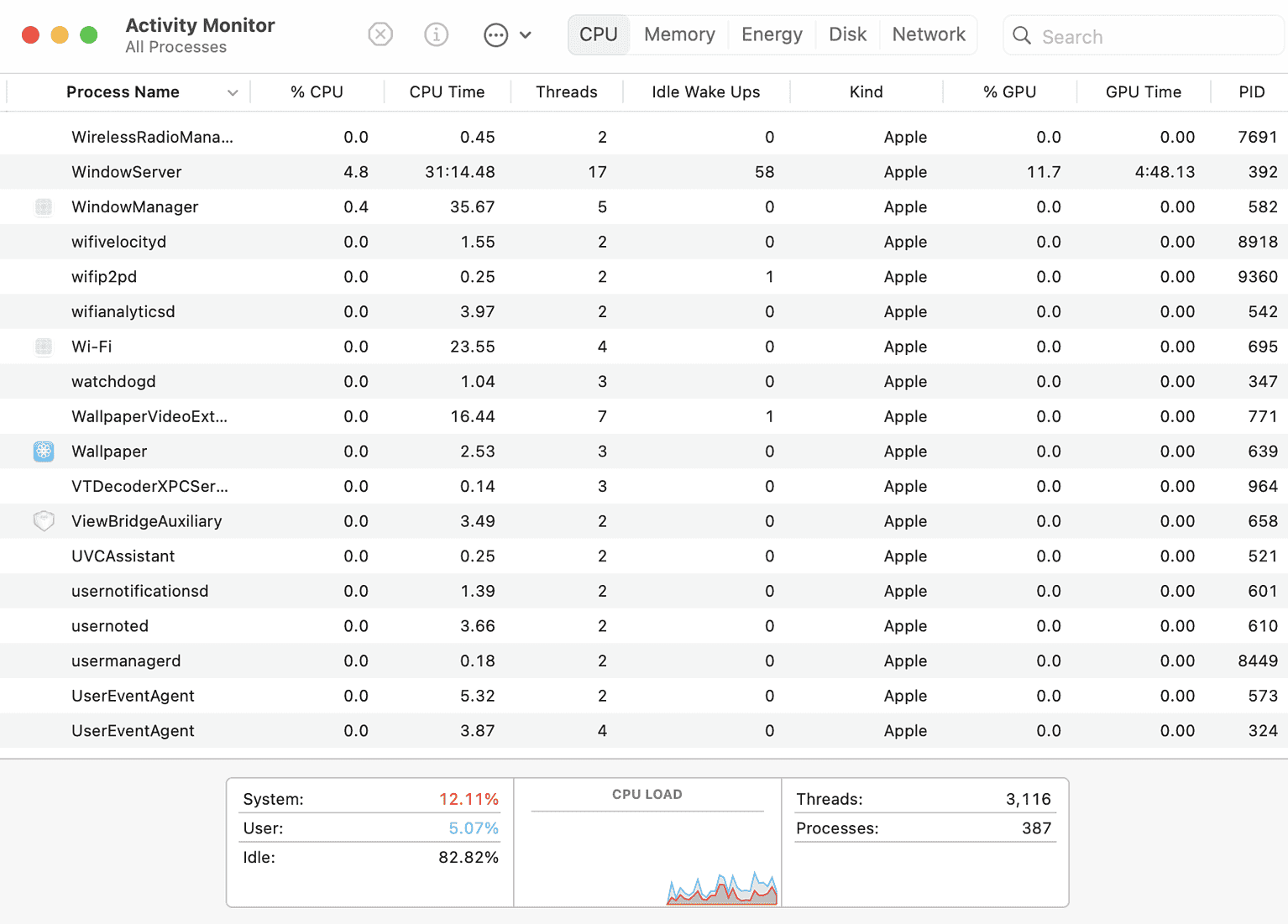This screenshot has width=1288, height=924.
Task: Click the ViewBridgeAuxiliary shield icon
Action: point(43,520)
